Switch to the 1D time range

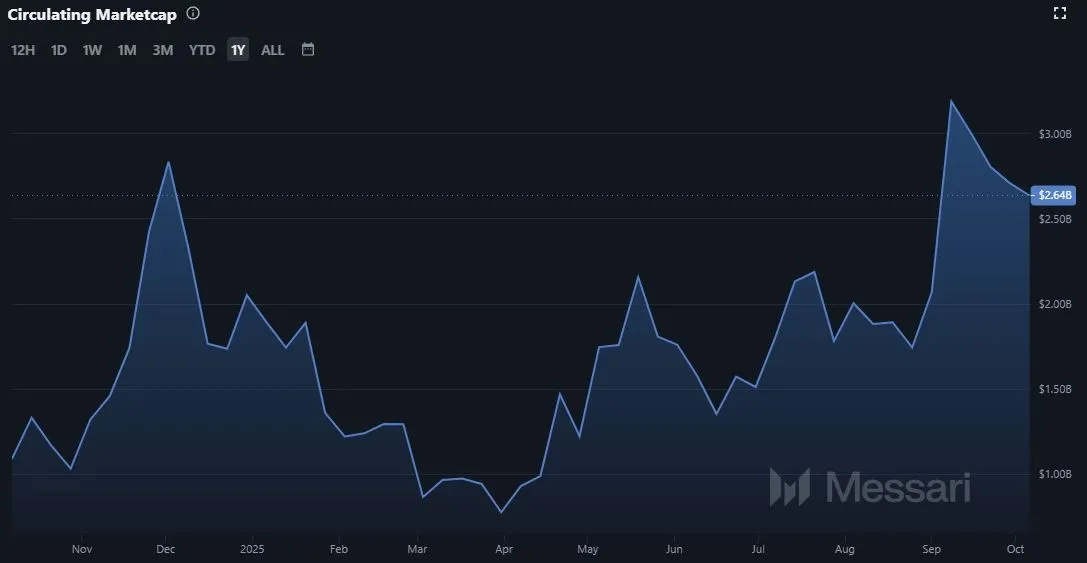[x=59, y=50]
